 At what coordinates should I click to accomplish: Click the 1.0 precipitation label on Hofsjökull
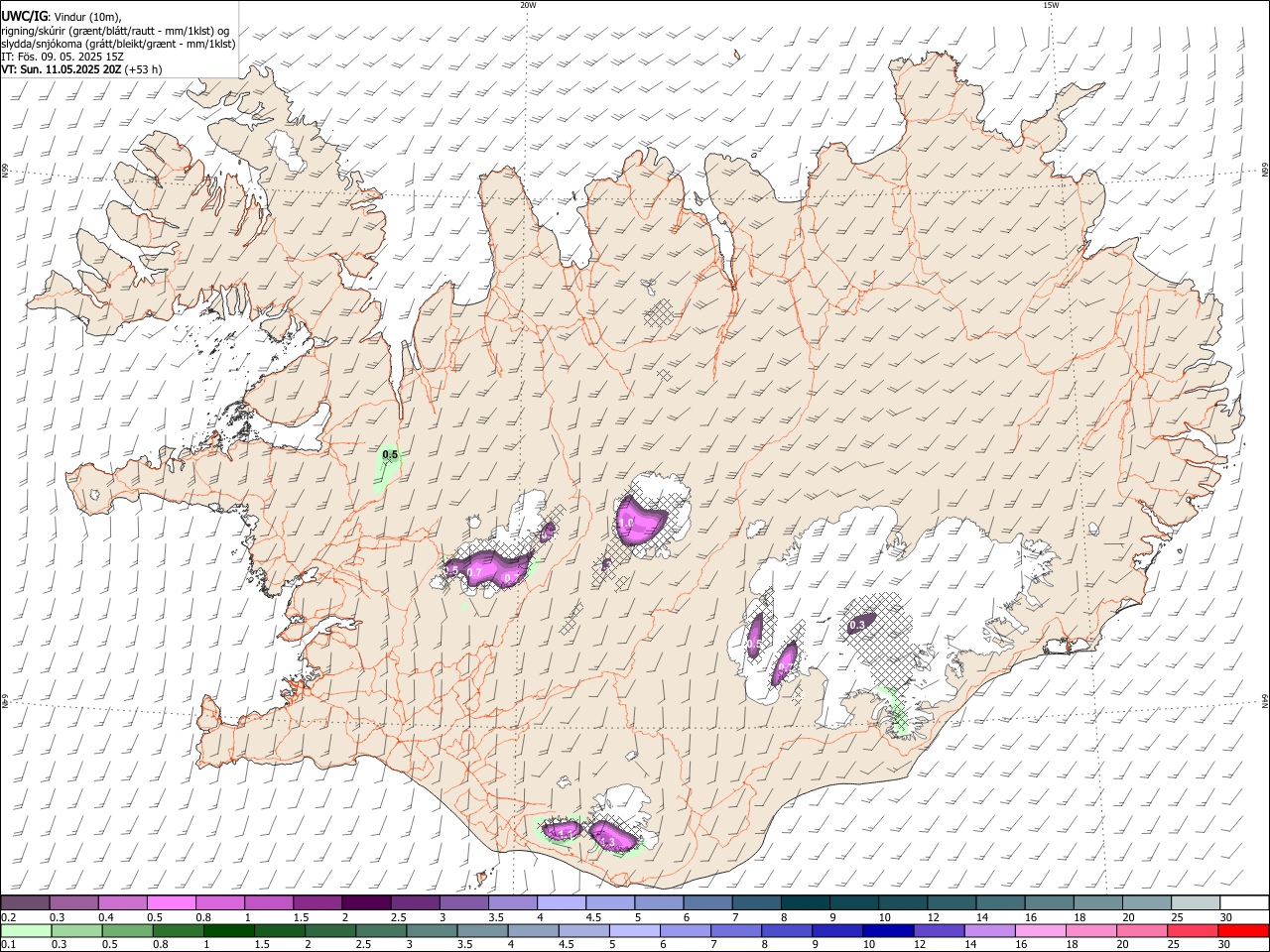[x=626, y=522]
